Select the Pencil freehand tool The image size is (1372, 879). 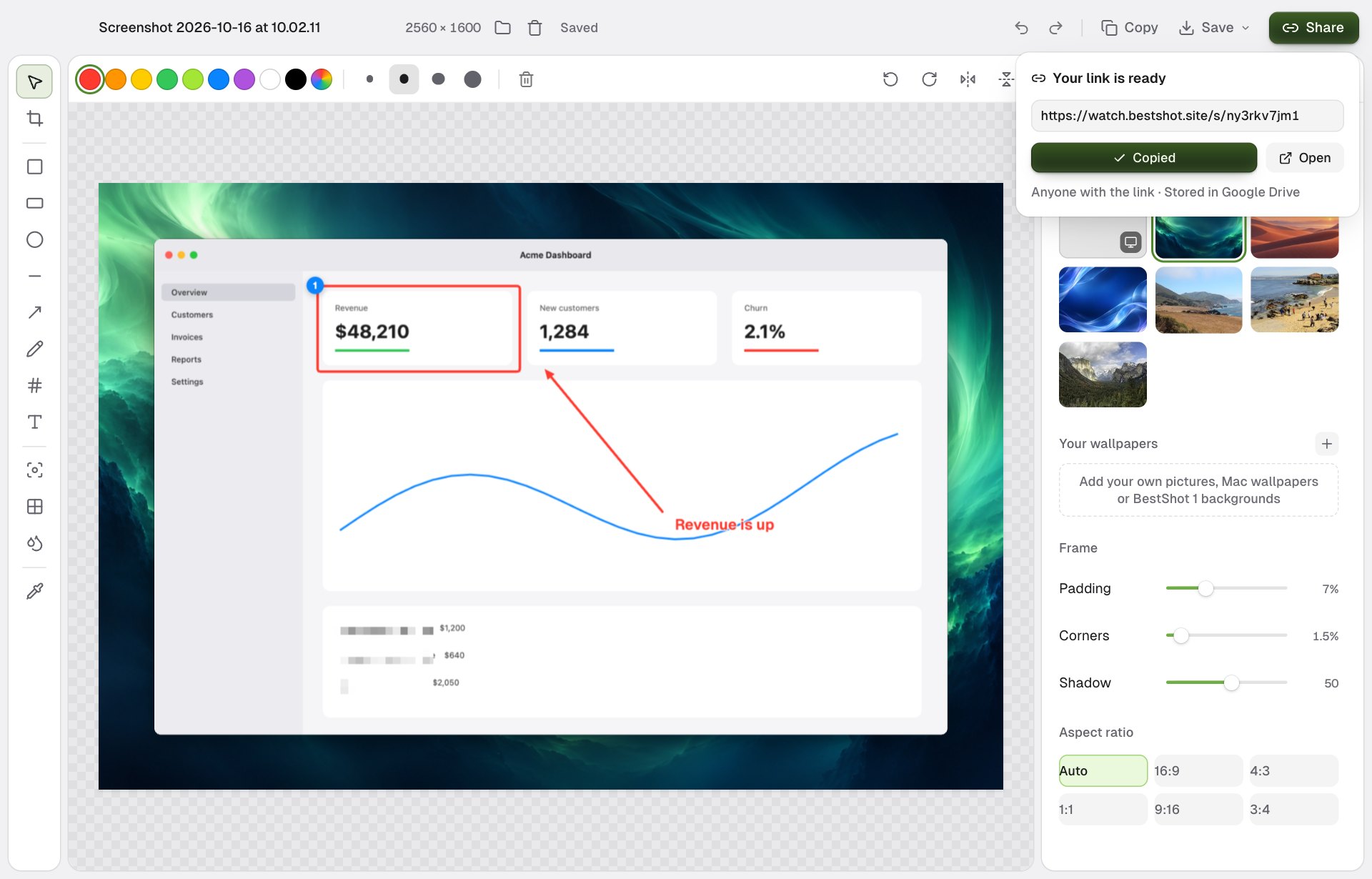(34, 349)
